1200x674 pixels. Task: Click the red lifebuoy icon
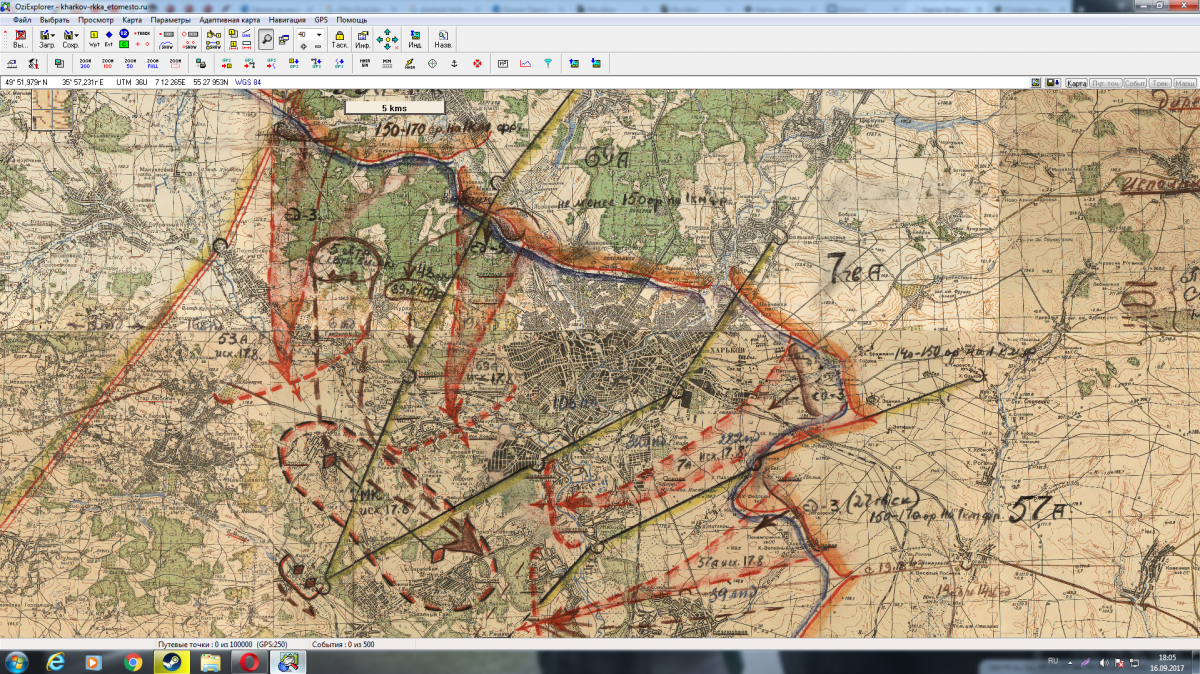[477, 64]
